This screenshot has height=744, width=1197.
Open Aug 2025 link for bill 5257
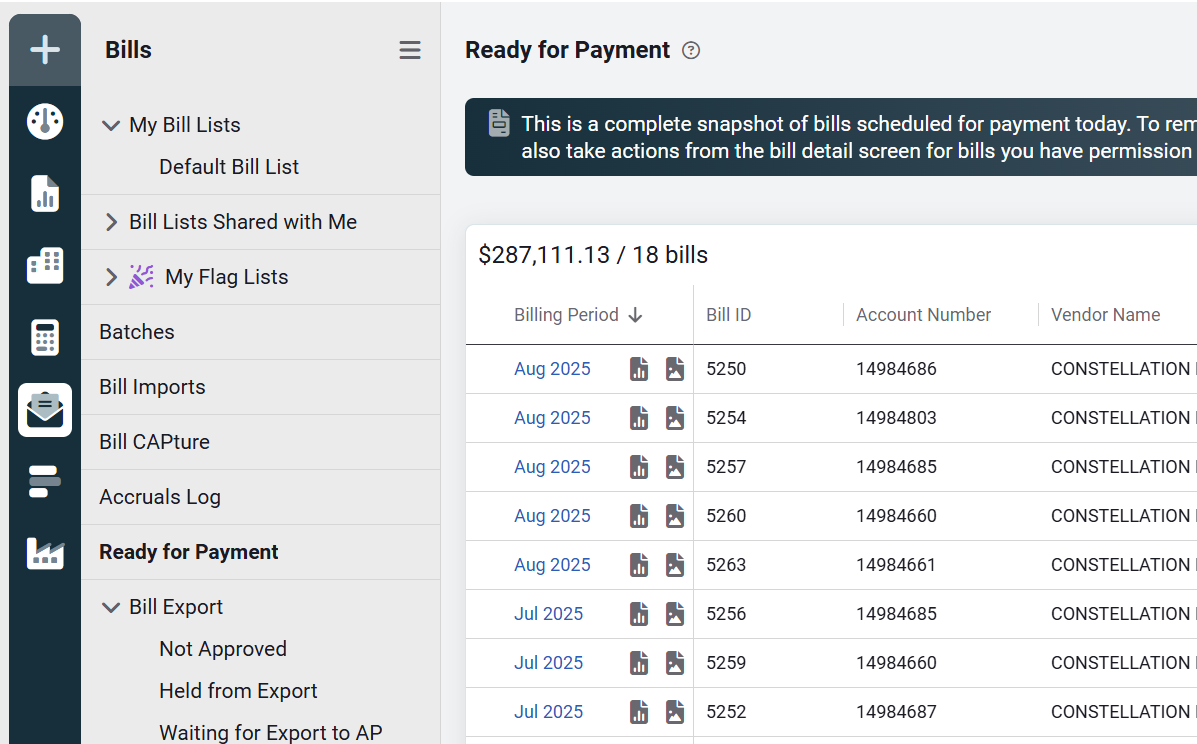tap(552, 466)
